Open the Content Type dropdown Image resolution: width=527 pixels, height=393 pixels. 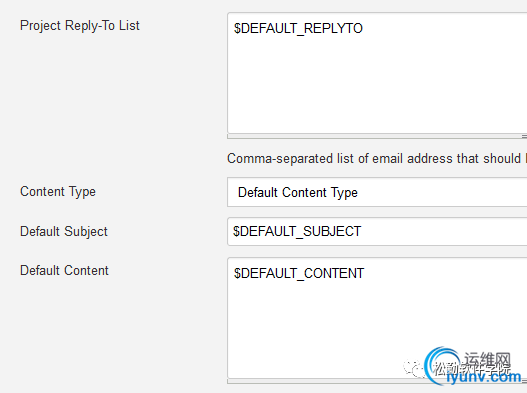pyautogui.click(x=377, y=192)
